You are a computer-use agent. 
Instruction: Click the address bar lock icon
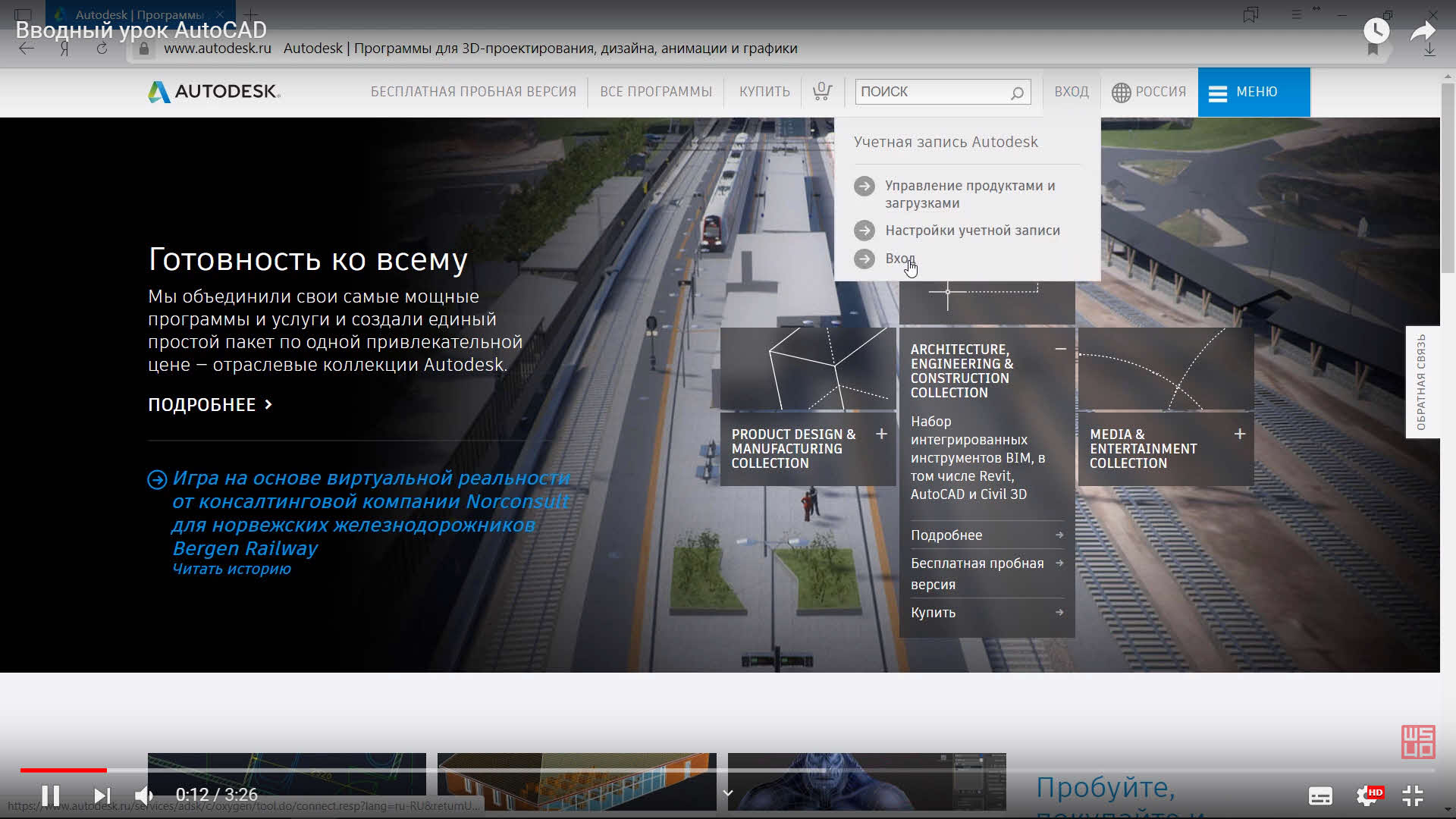(143, 49)
